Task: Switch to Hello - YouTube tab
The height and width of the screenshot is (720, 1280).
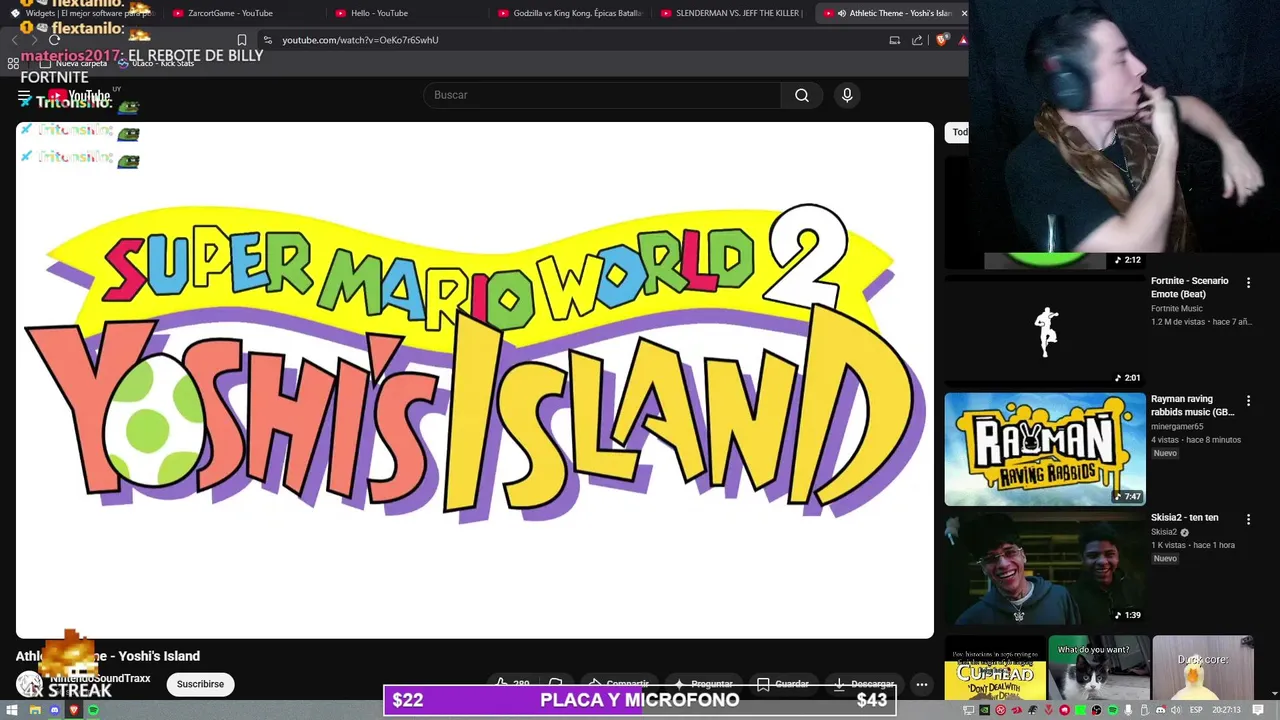Action: point(379,13)
